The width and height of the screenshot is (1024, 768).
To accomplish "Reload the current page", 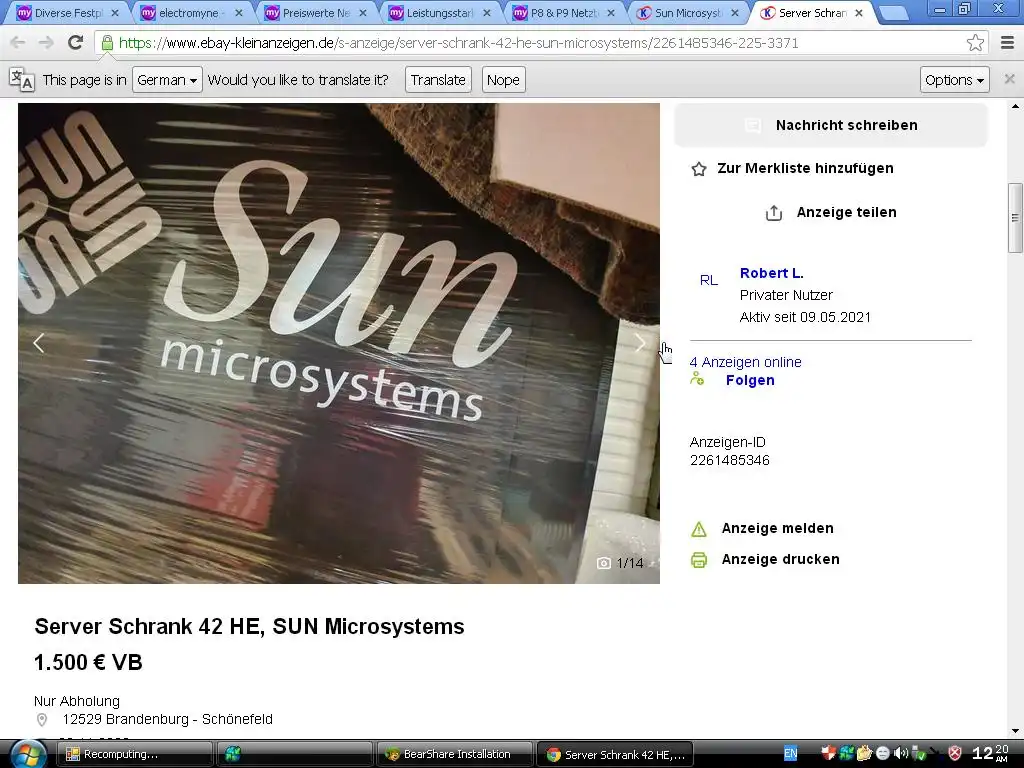I will click(x=76, y=43).
